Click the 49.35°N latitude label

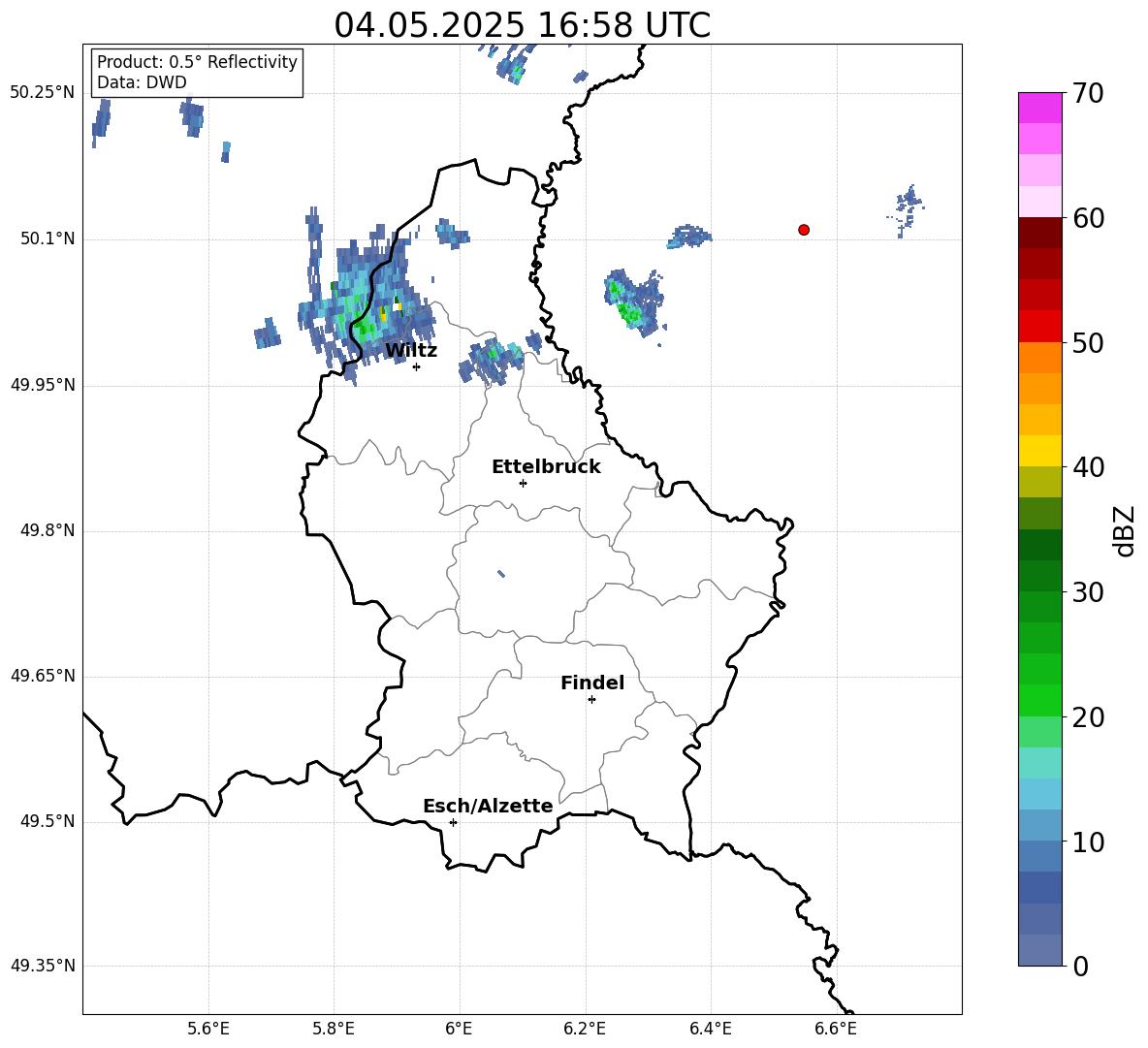[x=43, y=966]
